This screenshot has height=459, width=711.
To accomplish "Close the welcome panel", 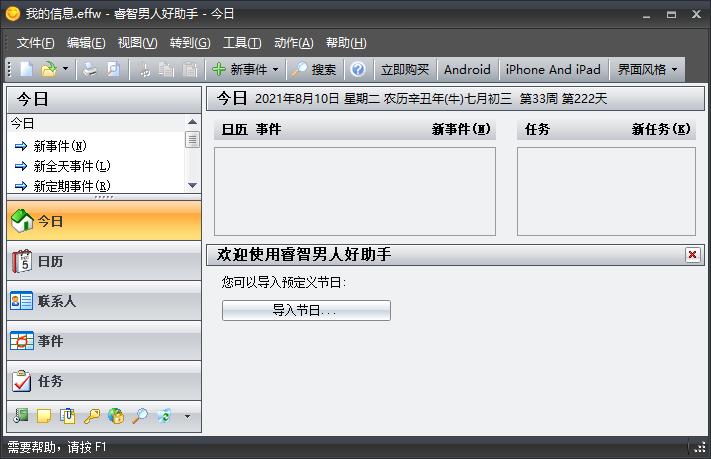I will coord(692,255).
